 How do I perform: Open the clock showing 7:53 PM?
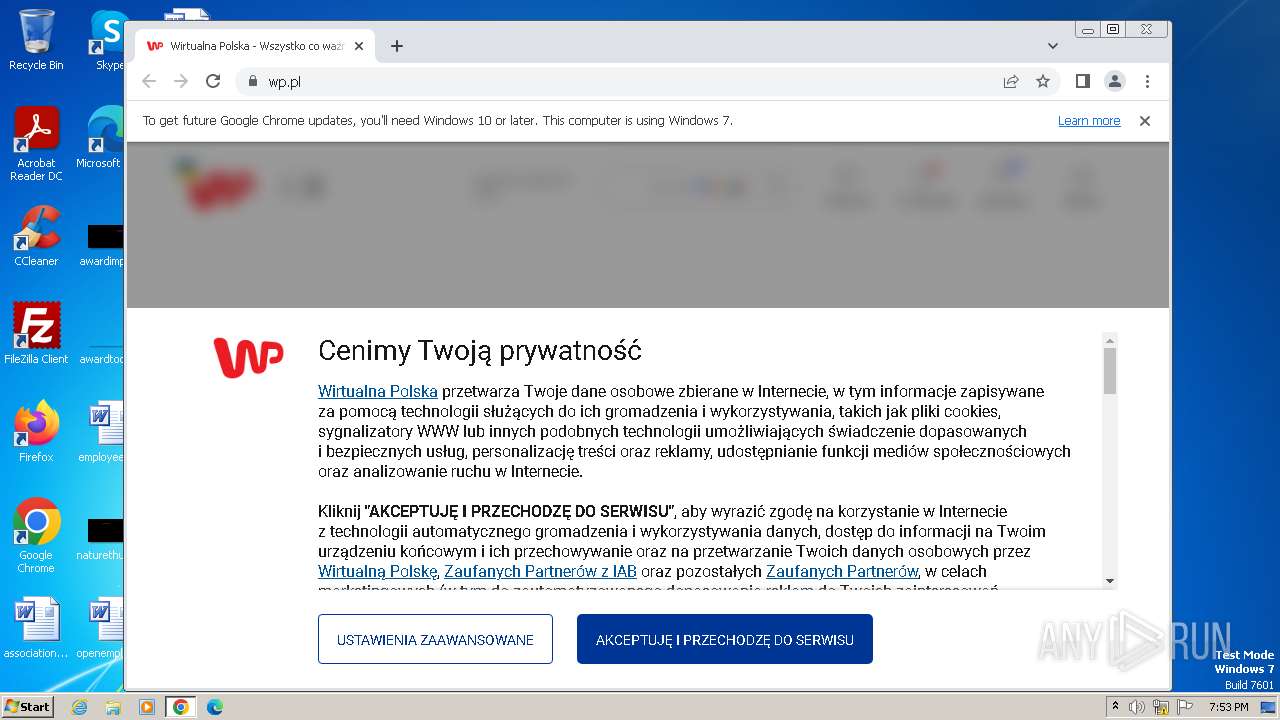click(1228, 707)
